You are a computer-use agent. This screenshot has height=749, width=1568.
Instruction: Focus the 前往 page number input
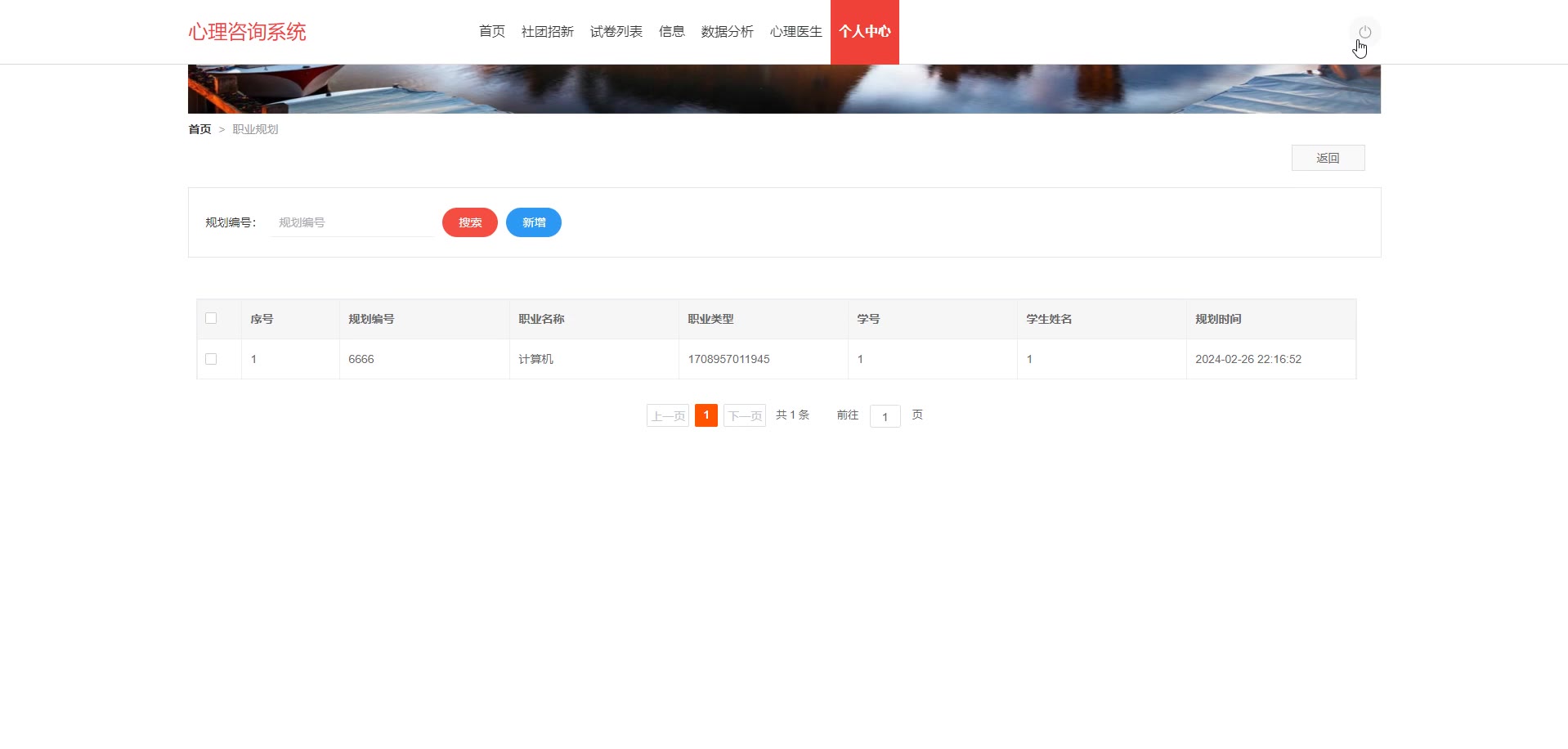pos(885,416)
